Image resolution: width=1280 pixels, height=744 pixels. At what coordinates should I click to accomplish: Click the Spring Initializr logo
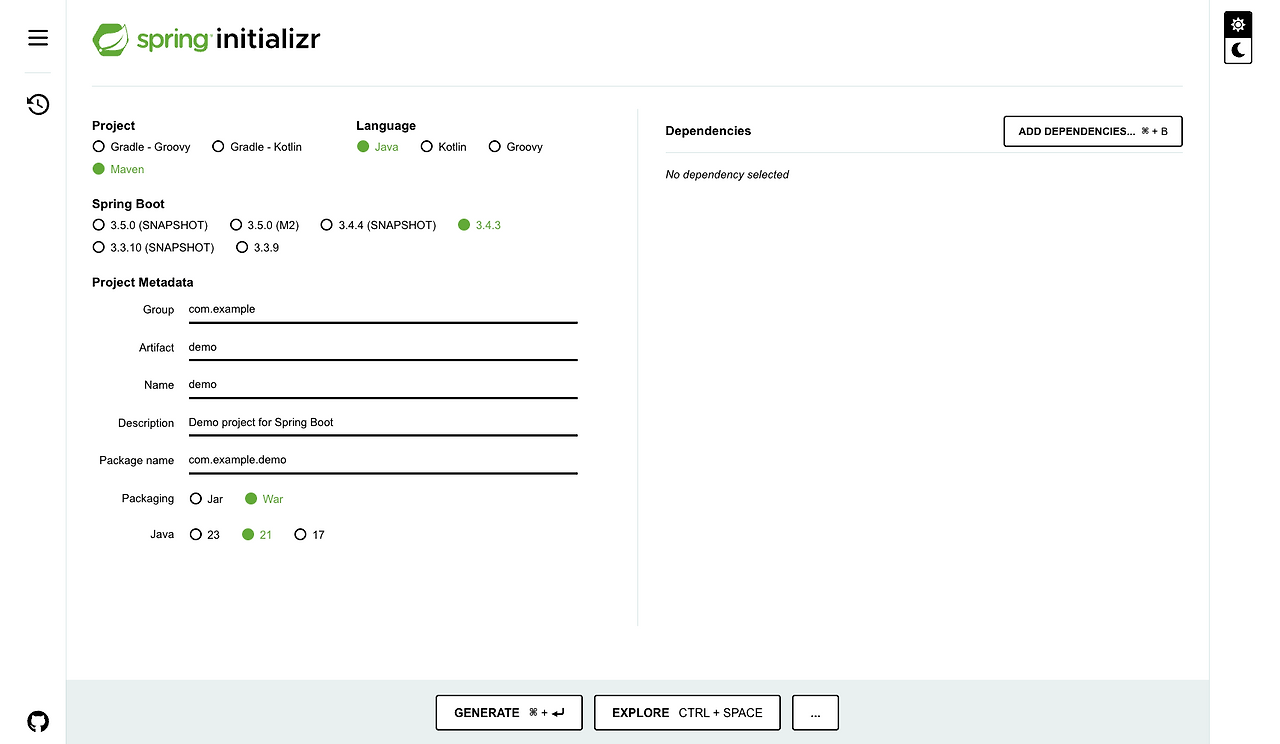206,39
